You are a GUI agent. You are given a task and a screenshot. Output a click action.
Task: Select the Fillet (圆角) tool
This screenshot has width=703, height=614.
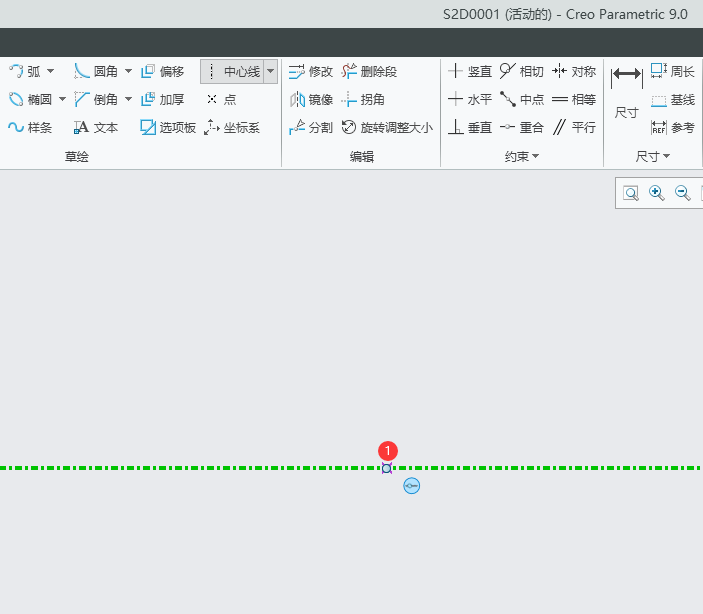click(96, 71)
